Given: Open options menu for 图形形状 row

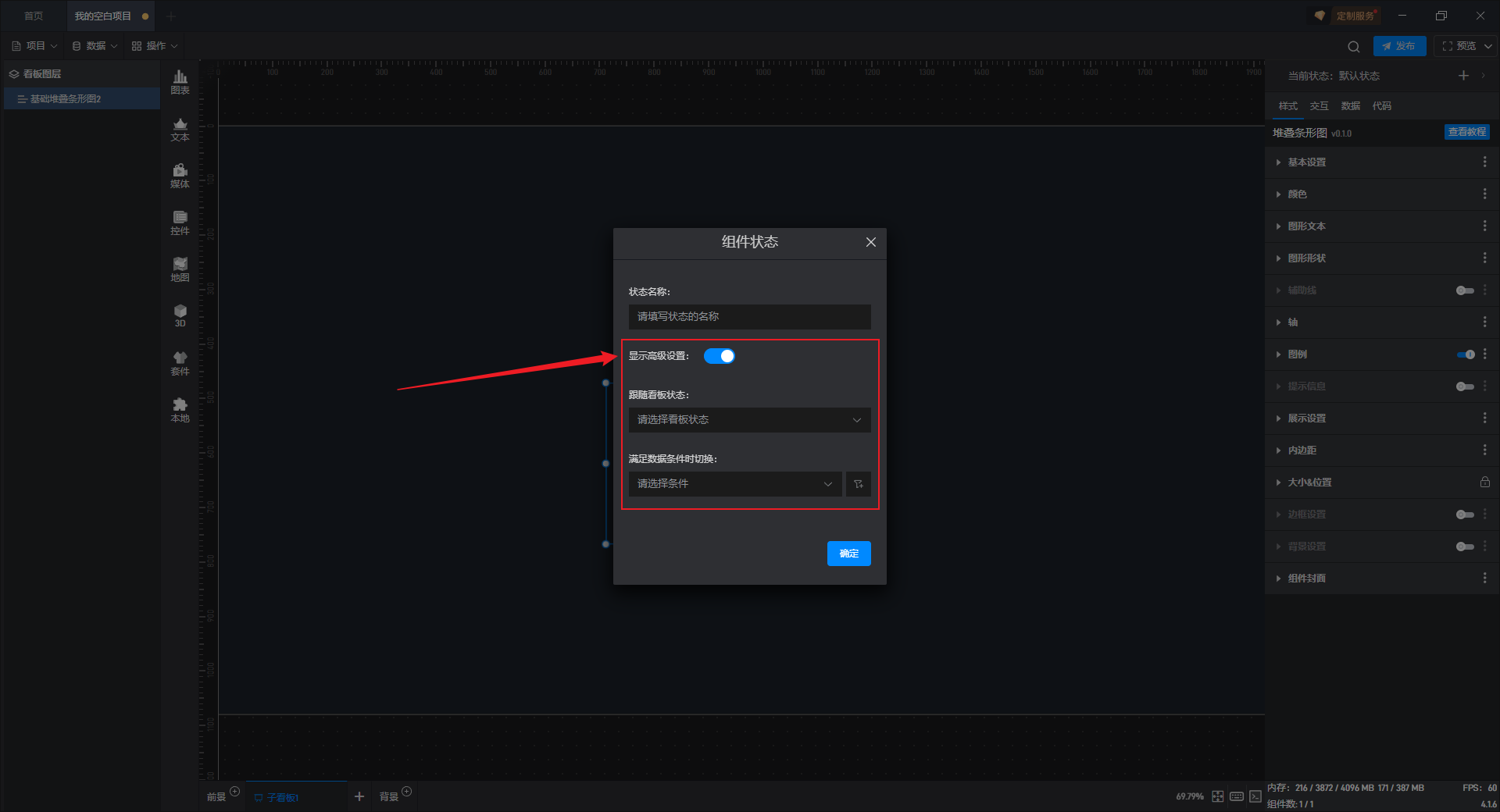Looking at the screenshot, I should [x=1484, y=258].
